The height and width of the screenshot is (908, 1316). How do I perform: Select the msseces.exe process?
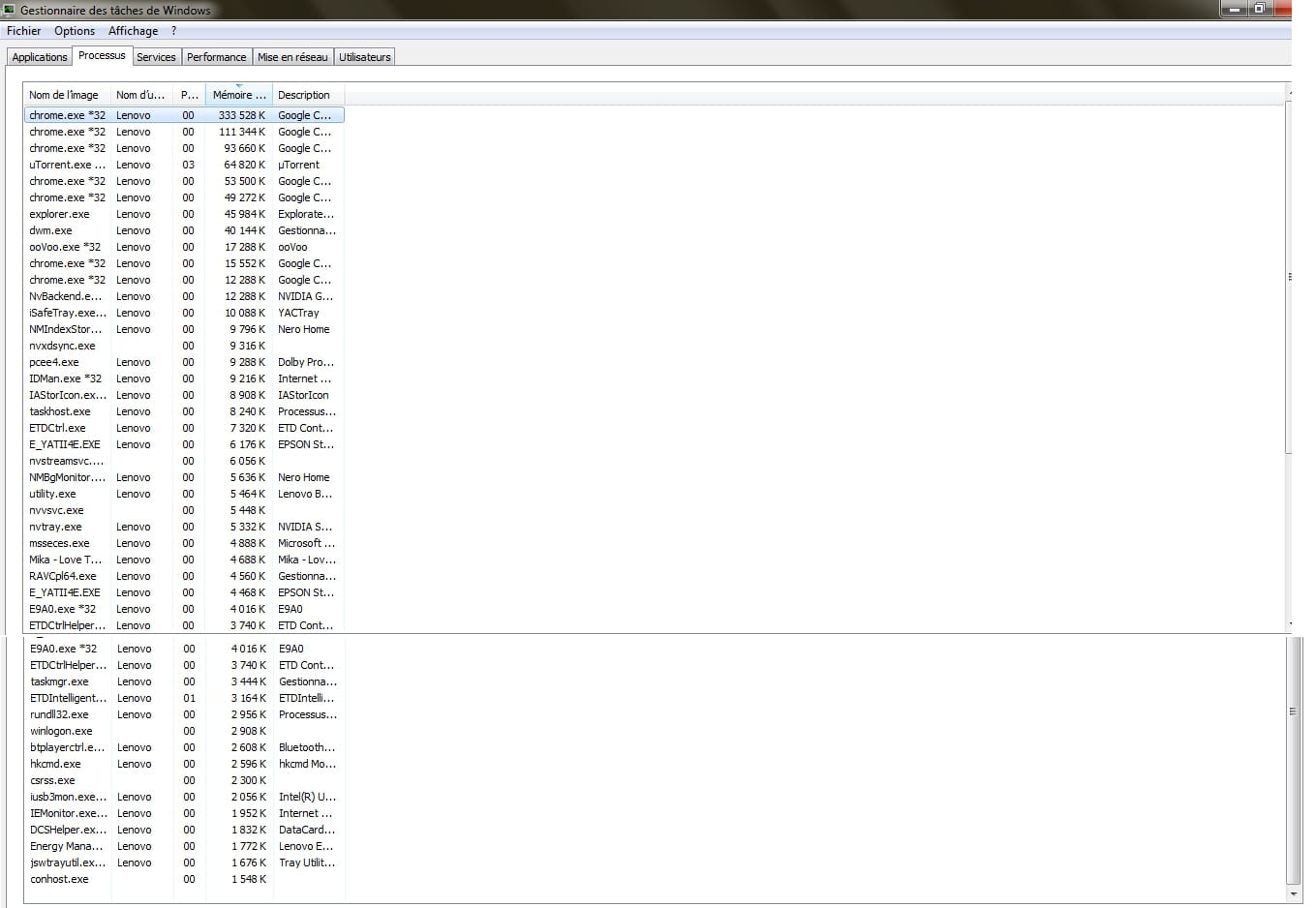(184, 543)
